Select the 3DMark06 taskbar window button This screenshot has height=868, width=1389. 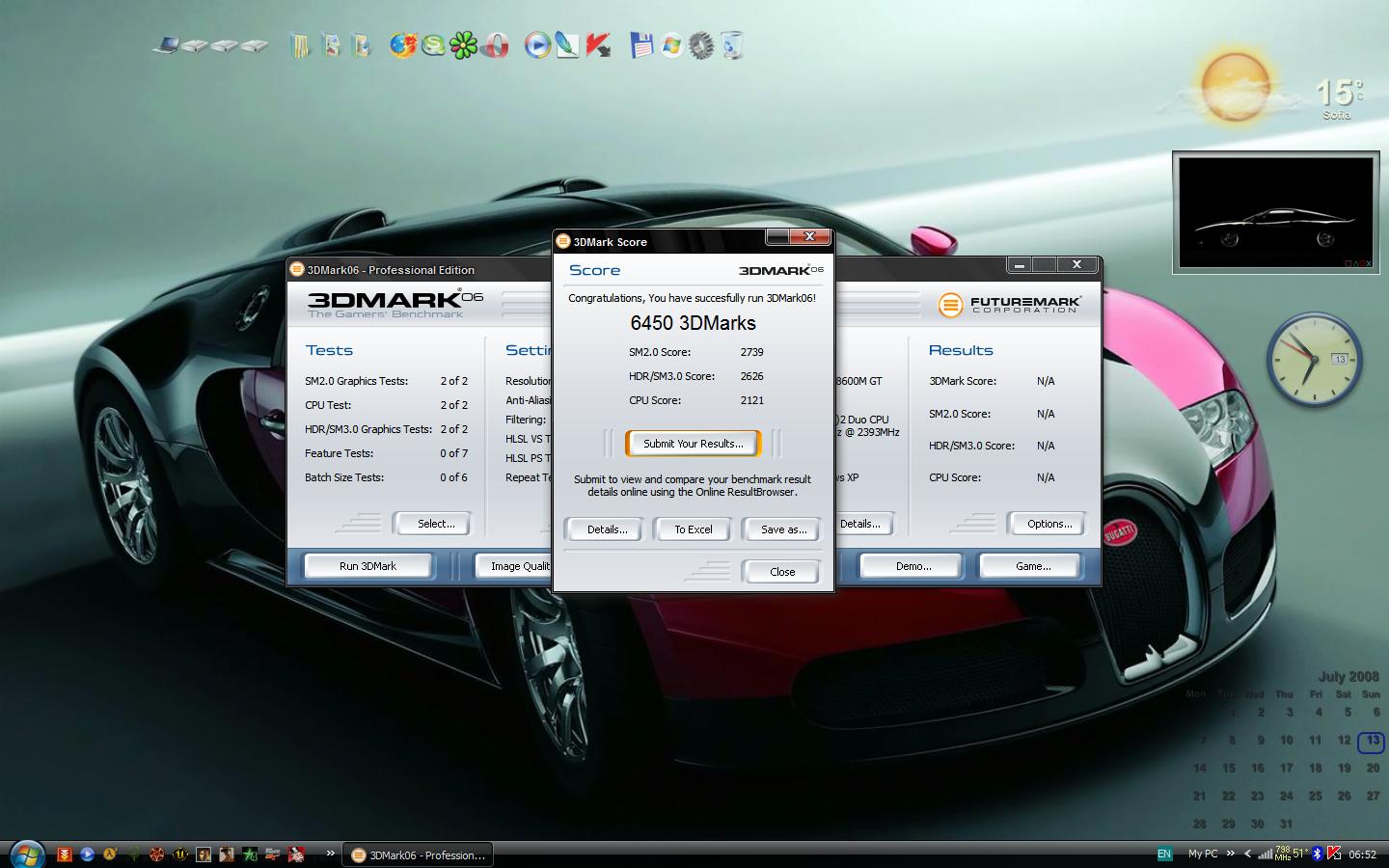pos(419,854)
